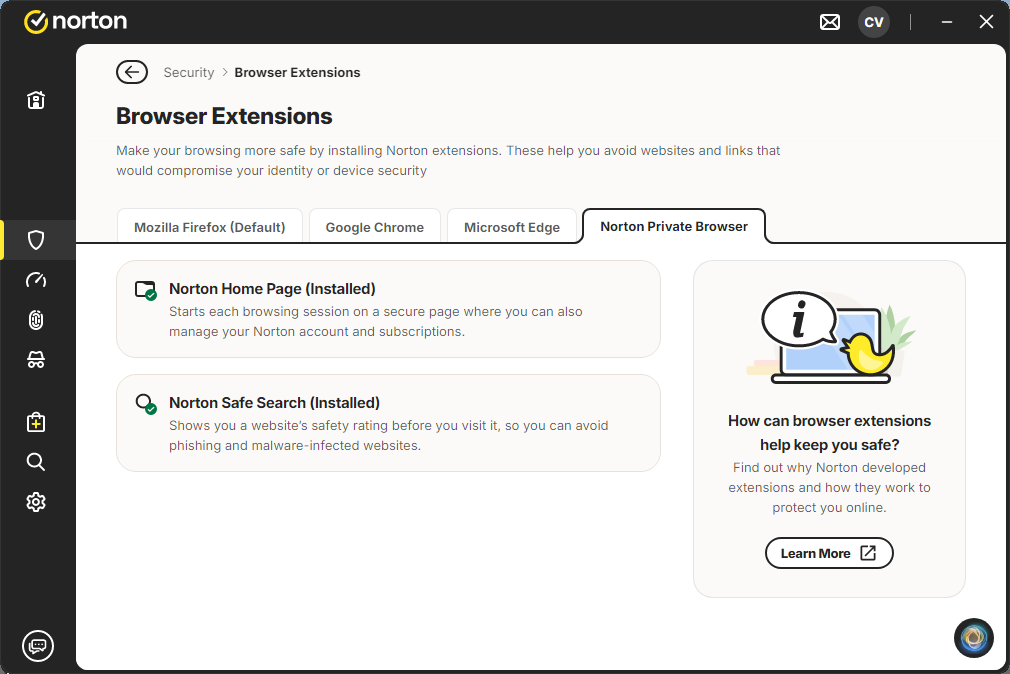Viewport: 1010px width, 674px height.
Task: Open the Performance speedometer icon
Action: tap(36, 280)
